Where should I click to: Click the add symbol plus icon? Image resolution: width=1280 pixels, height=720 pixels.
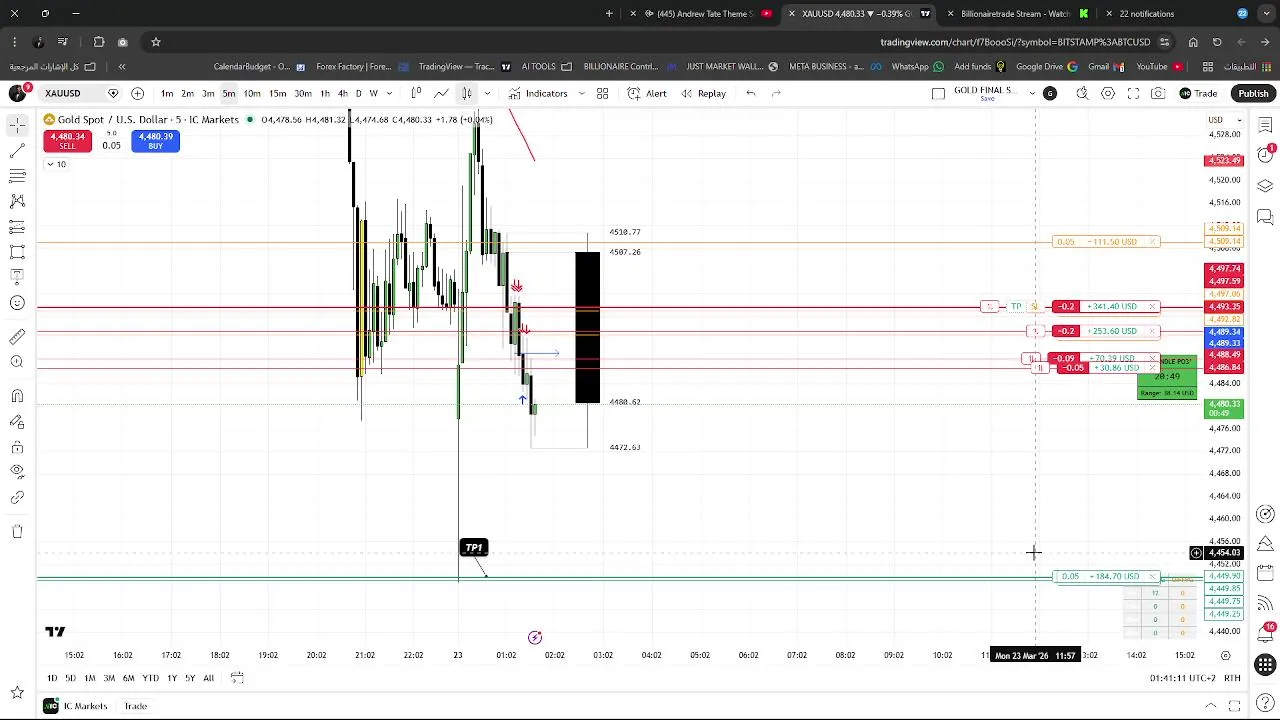137,93
